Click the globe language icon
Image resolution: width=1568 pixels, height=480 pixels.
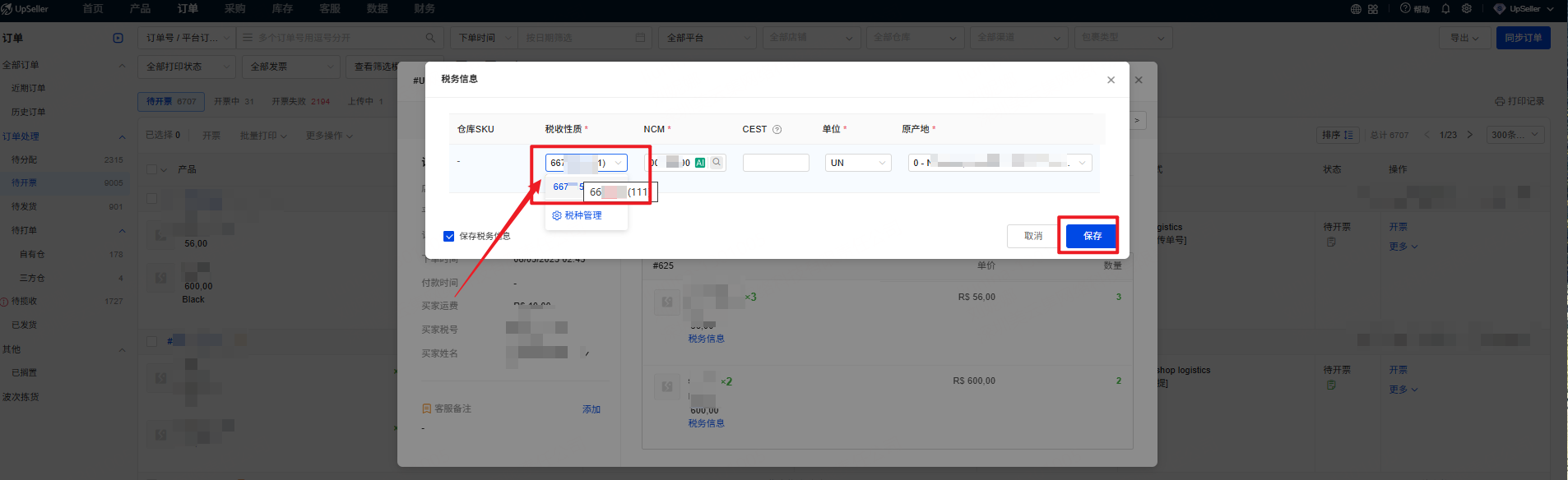(x=1356, y=9)
